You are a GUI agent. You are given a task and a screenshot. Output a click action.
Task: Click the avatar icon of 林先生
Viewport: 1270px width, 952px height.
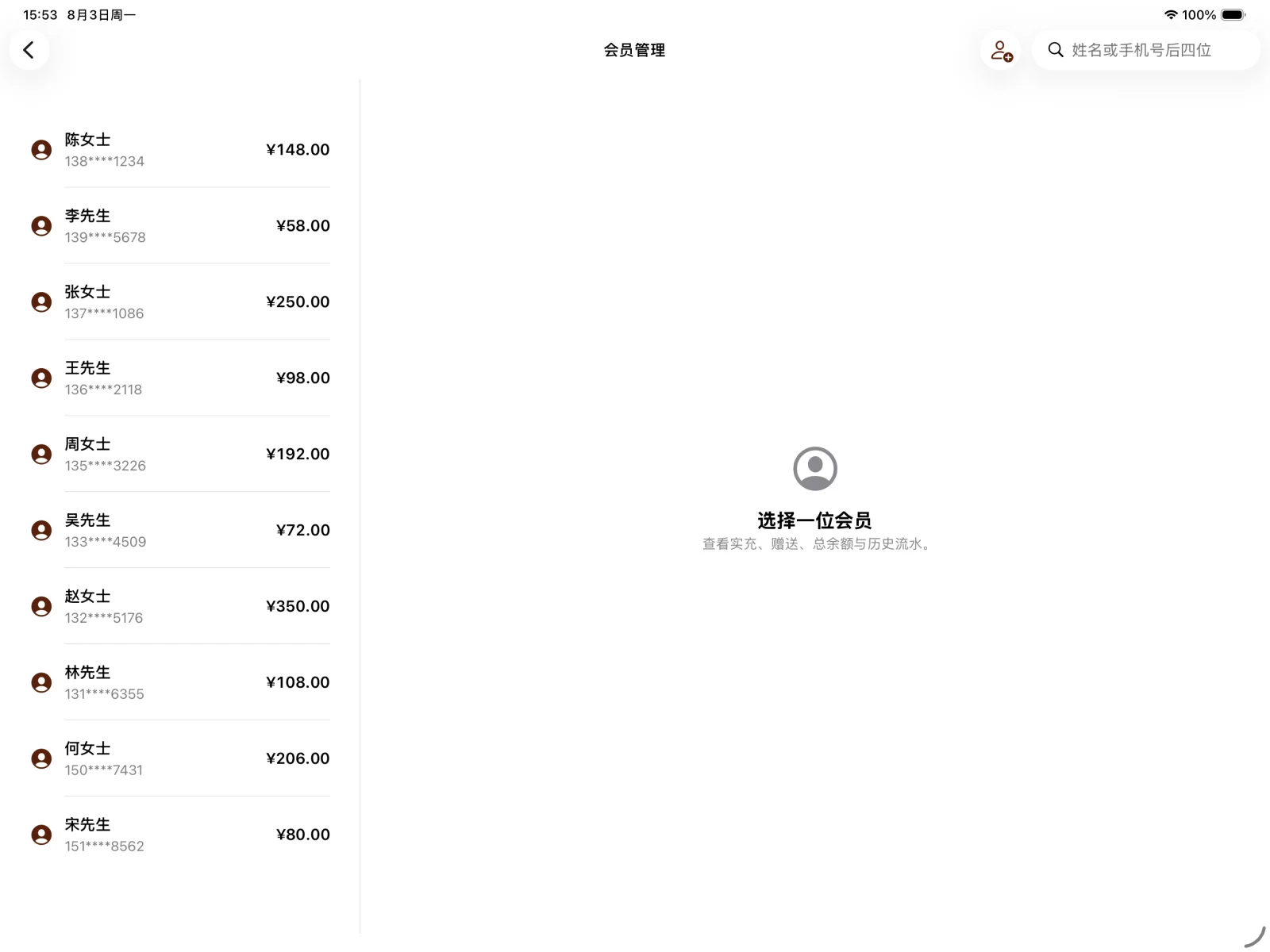coord(41,683)
